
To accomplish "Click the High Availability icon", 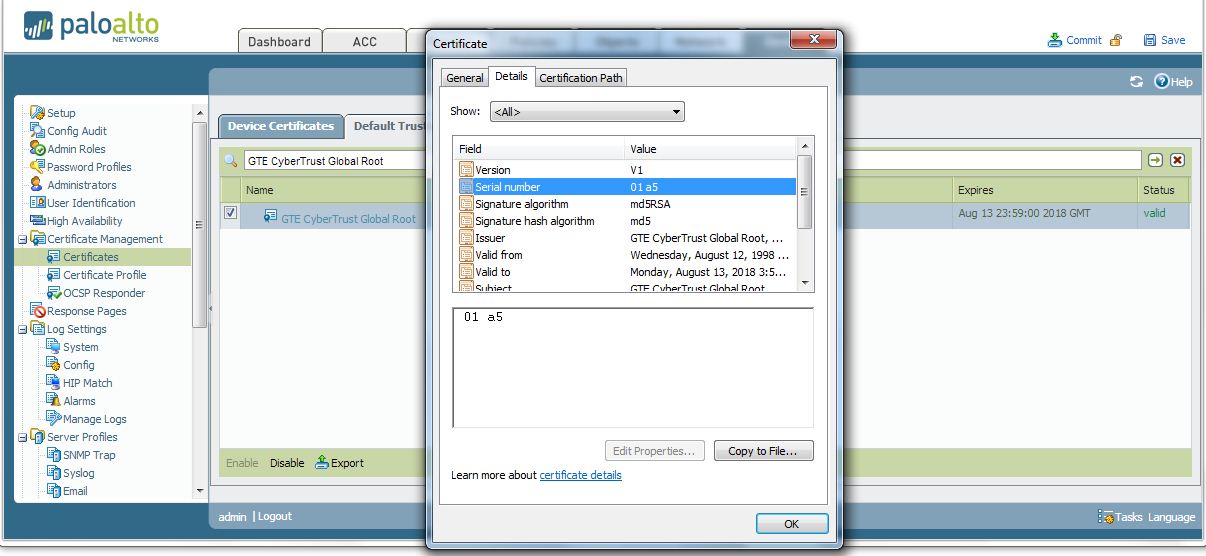I will point(37,221).
